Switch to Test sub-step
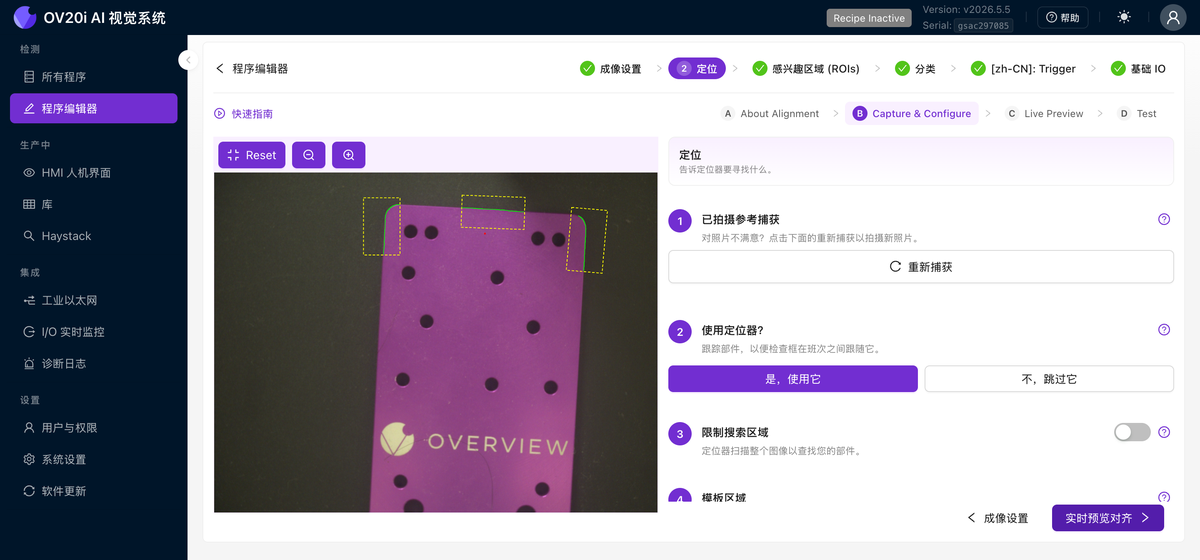1200x560 pixels. (x=1137, y=114)
